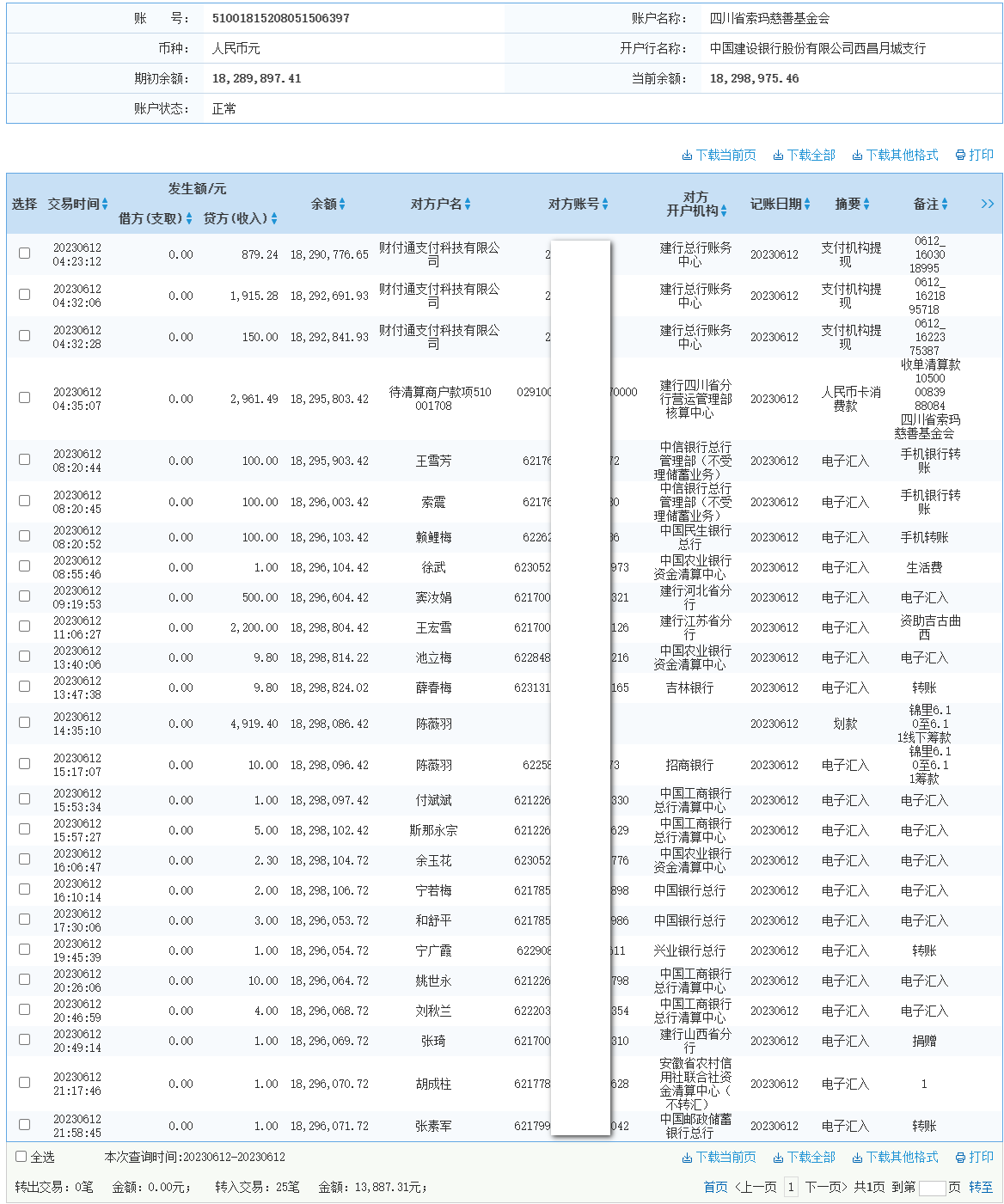Click 划款 summary cell
The width and height of the screenshot is (1004, 1204).
(845, 724)
